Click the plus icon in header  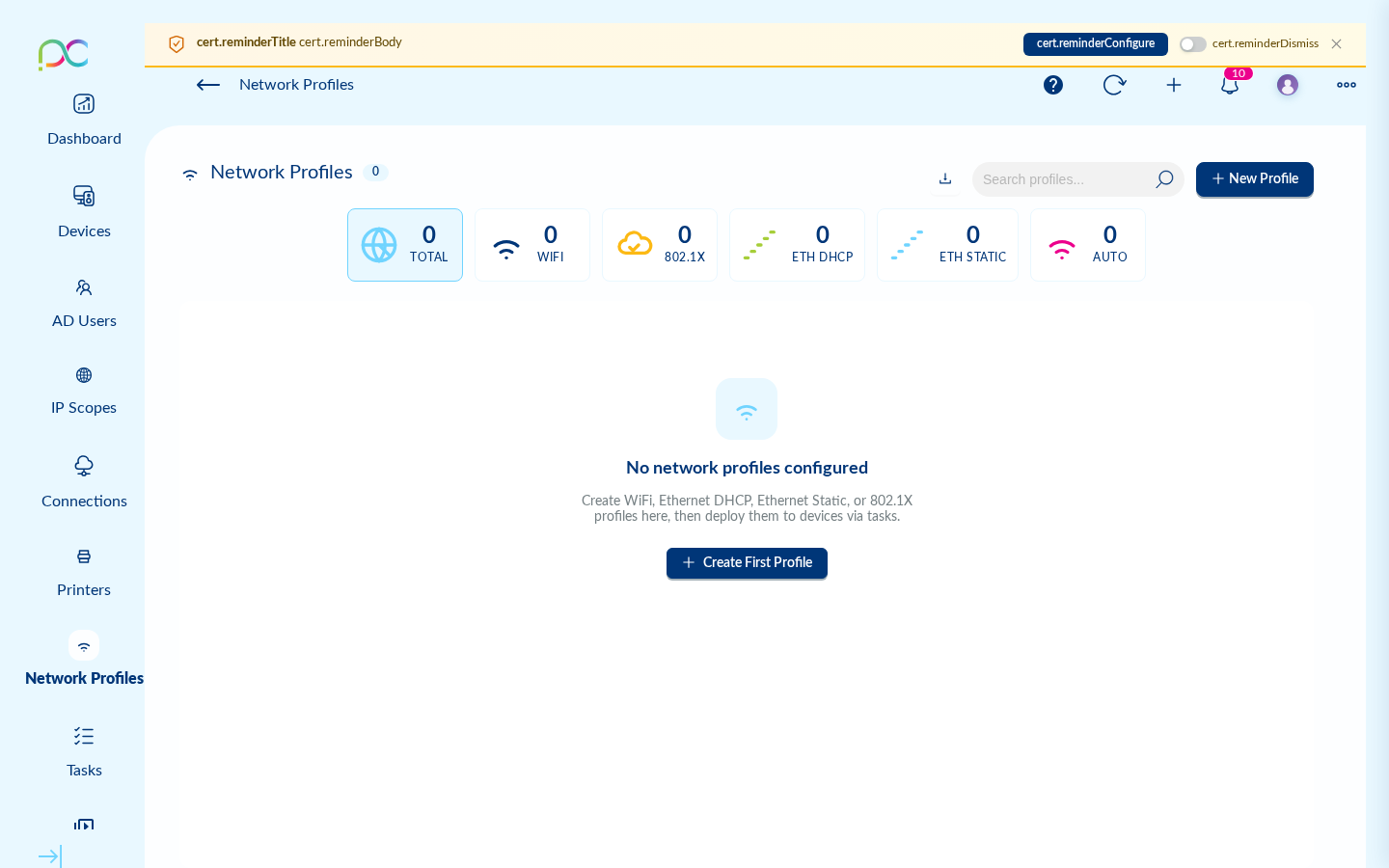point(1174,85)
